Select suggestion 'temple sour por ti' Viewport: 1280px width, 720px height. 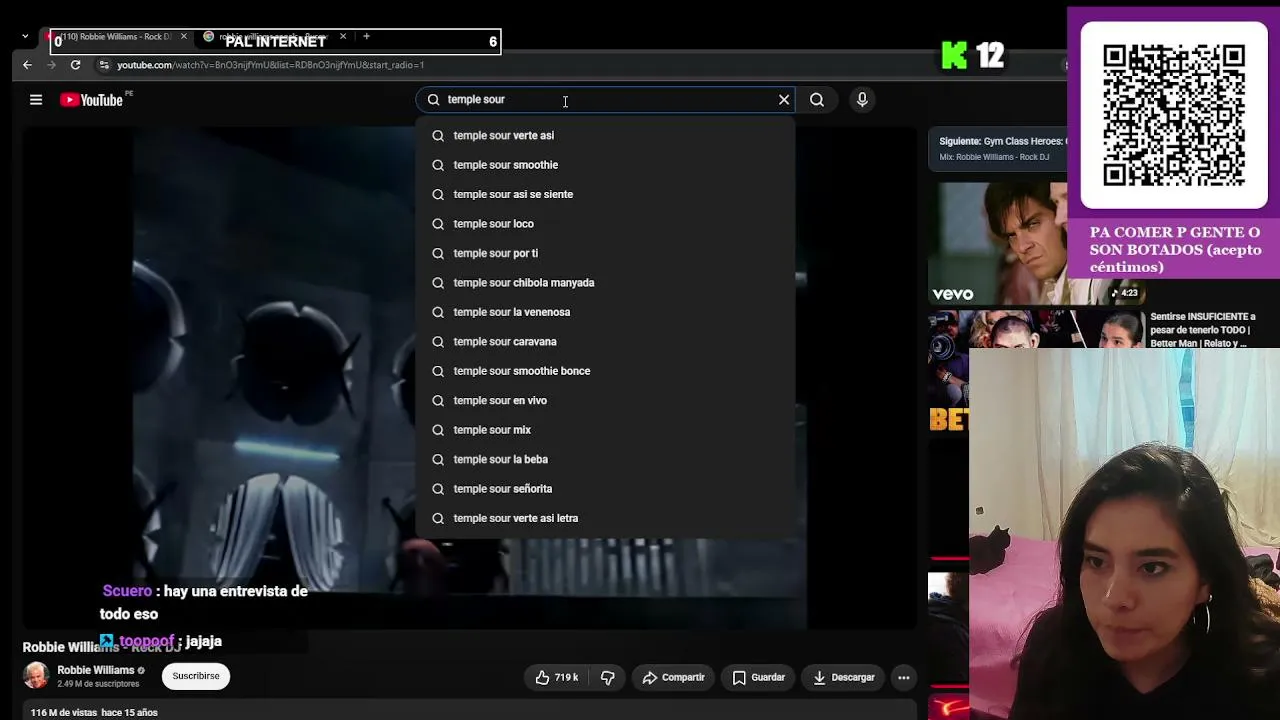pyautogui.click(x=606, y=253)
